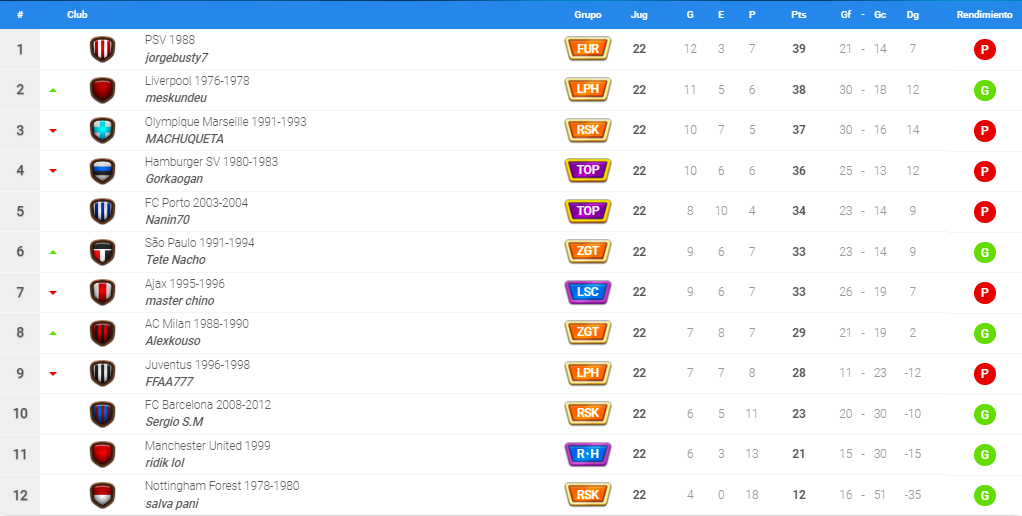This screenshot has width=1022, height=516.
Task: Click the Grupo column header
Action: pyautogui.click(x=587, y=14)
